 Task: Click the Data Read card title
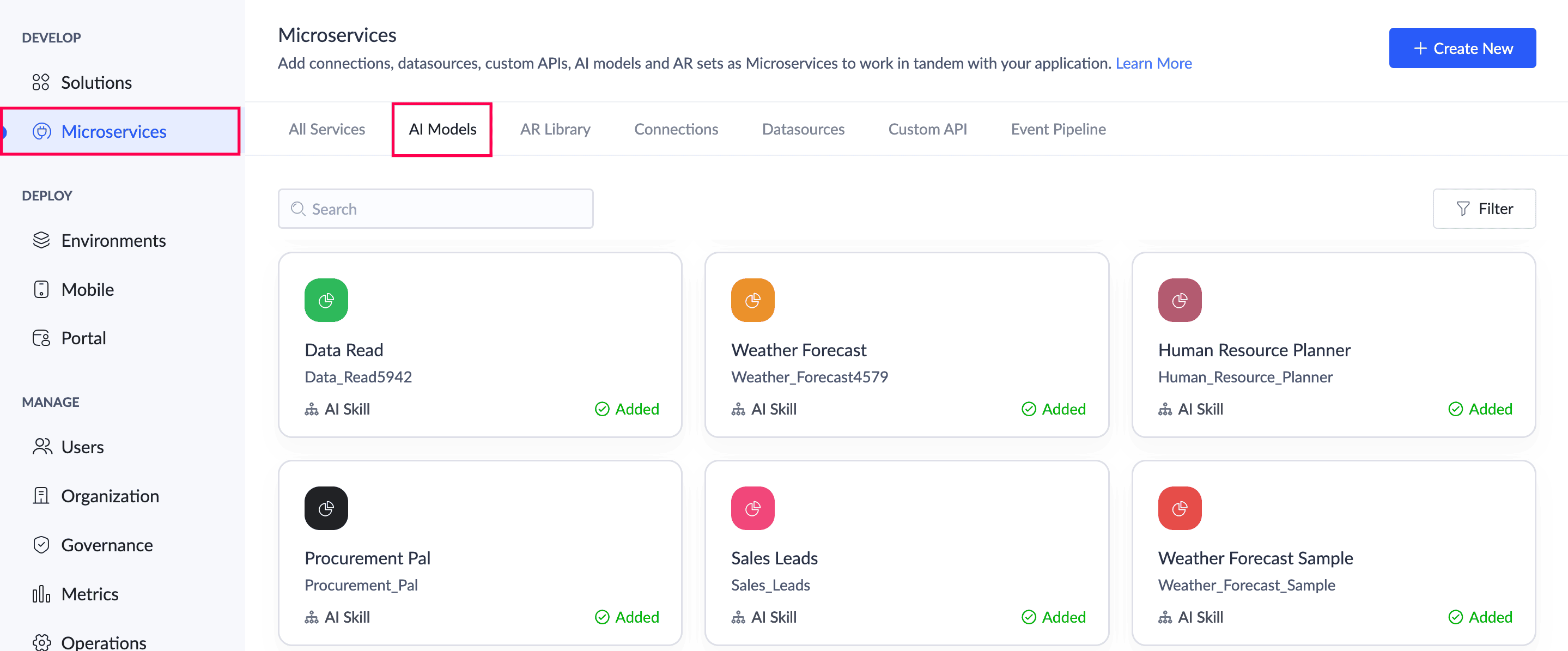click(x=344, y=350)
